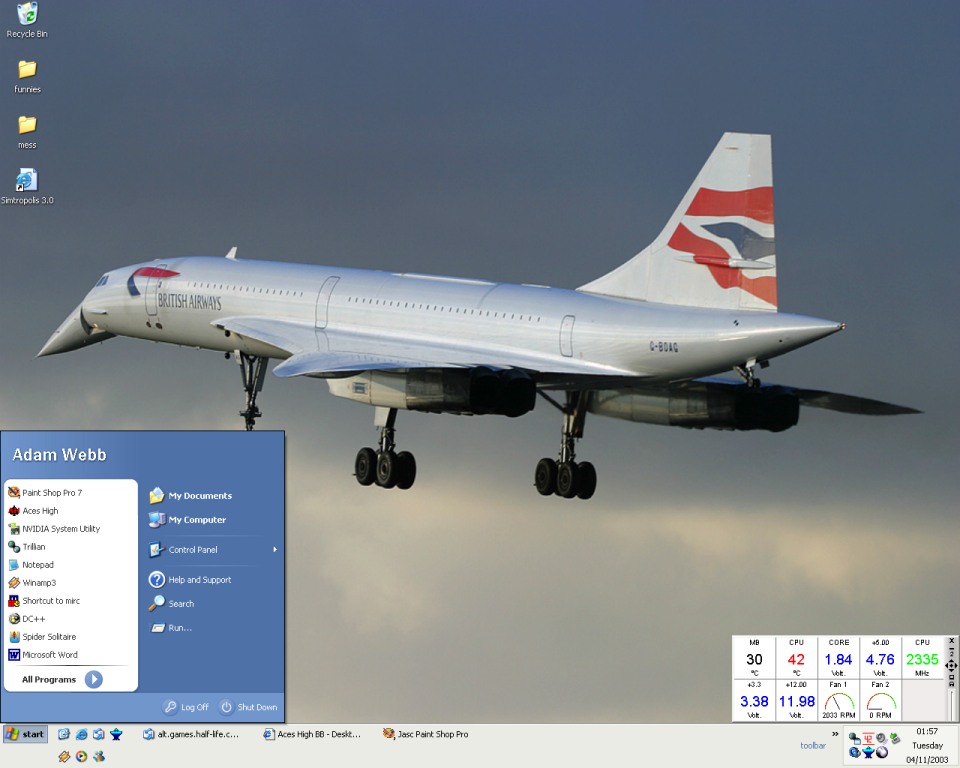Select the Simtropolis 3.0 shortcut icon
This screenshot has width=960, height=768.
27,187
